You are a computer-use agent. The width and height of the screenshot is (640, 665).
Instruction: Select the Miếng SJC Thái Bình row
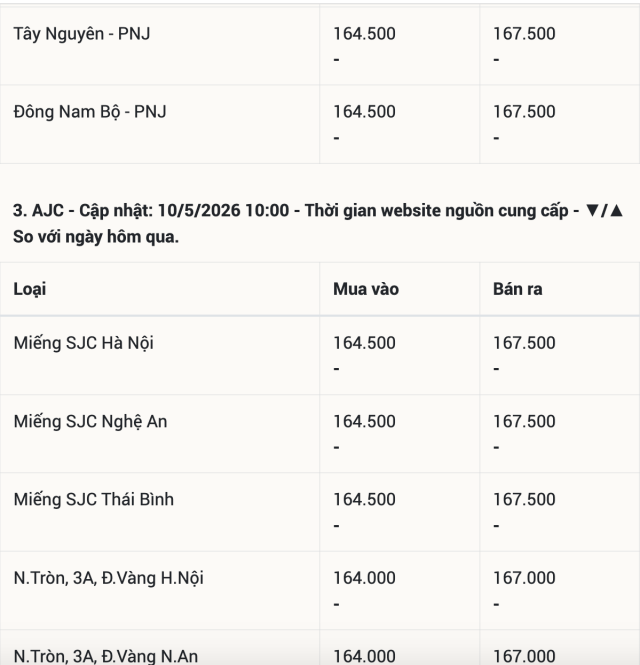[x=320, y=512]
